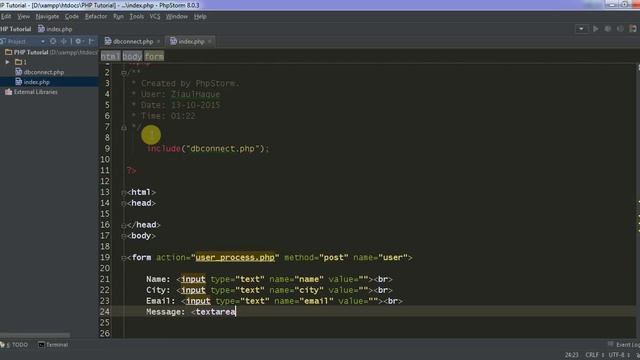
Task: Click the body breadcrumb
Action: tap(132, 56)
